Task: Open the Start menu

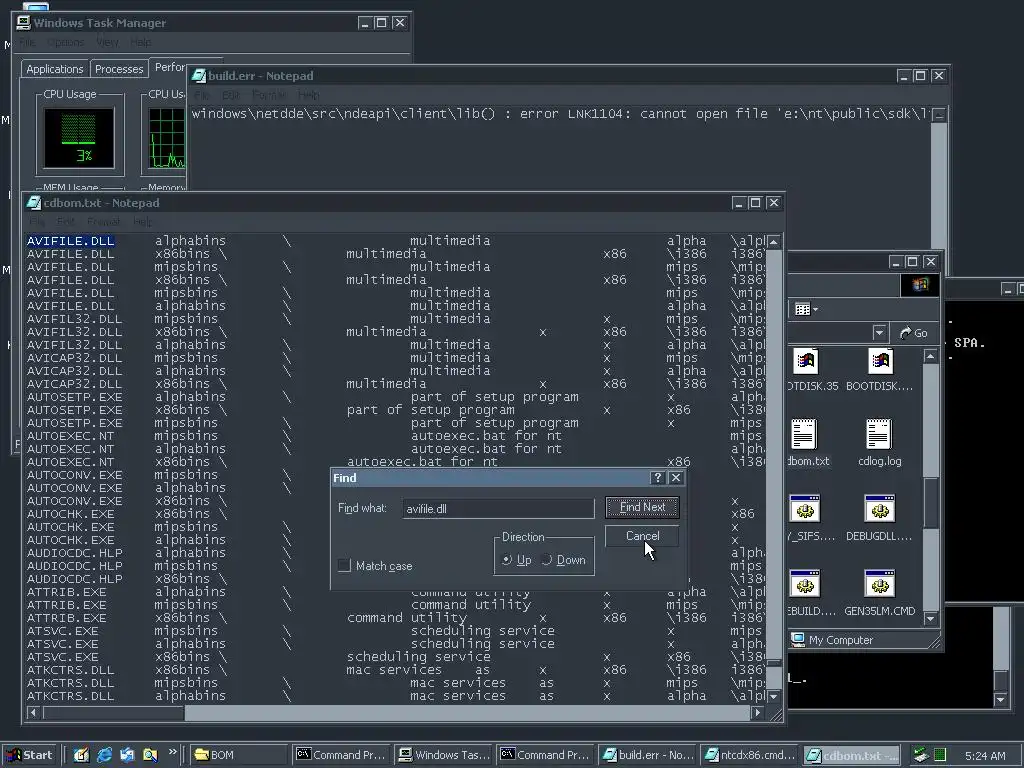Action: pyautogui.click(x=30, y=755)
